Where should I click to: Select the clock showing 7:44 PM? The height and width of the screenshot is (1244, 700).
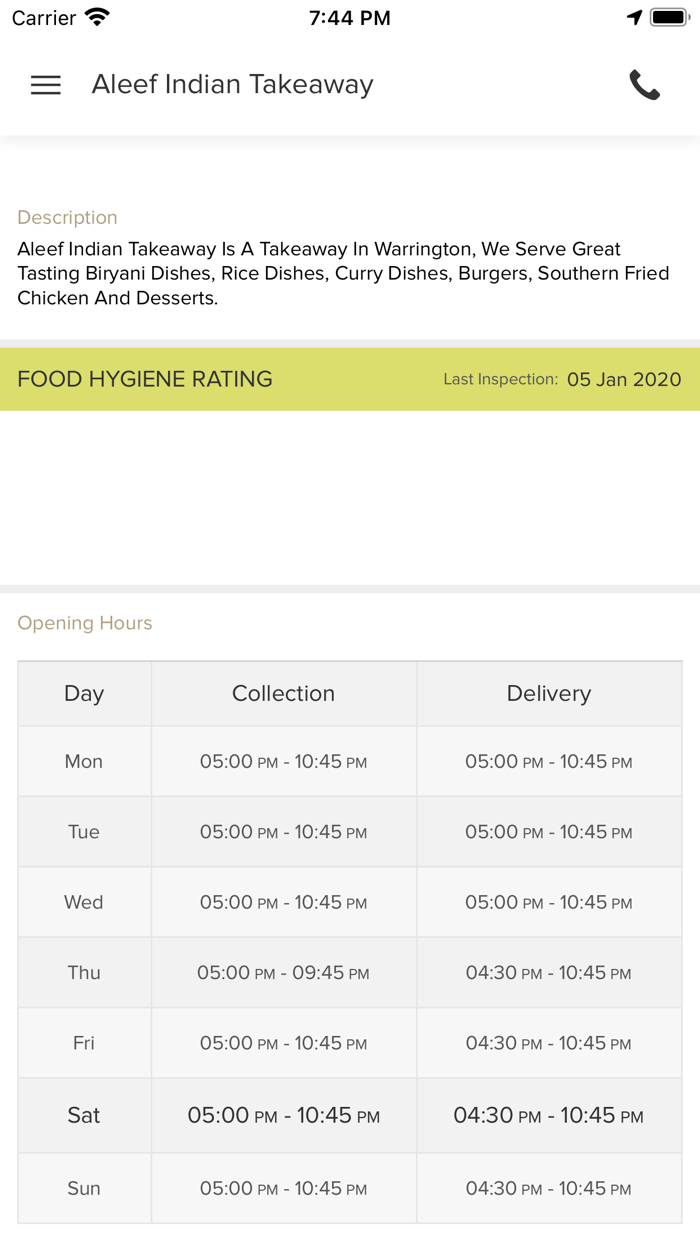pos(349,16)
